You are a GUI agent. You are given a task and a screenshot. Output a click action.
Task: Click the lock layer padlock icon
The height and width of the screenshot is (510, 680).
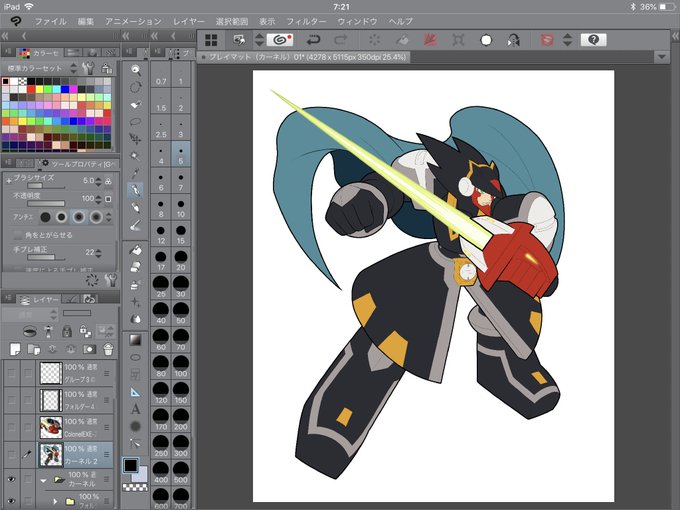tap(67, 332)
